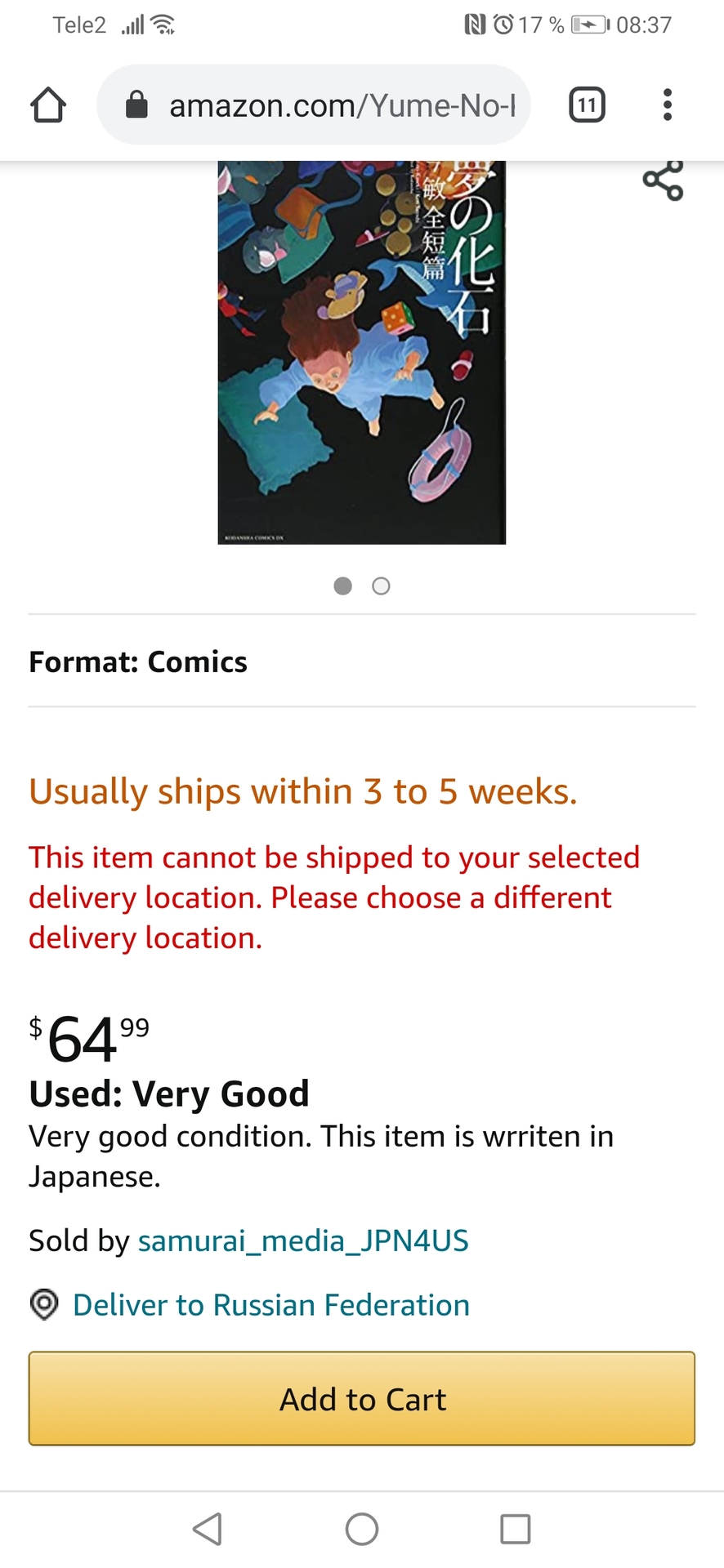This screenshot has height=1568, width=724.
Task: Tap the Format: Comics row
Action: [x=138, y=661]
